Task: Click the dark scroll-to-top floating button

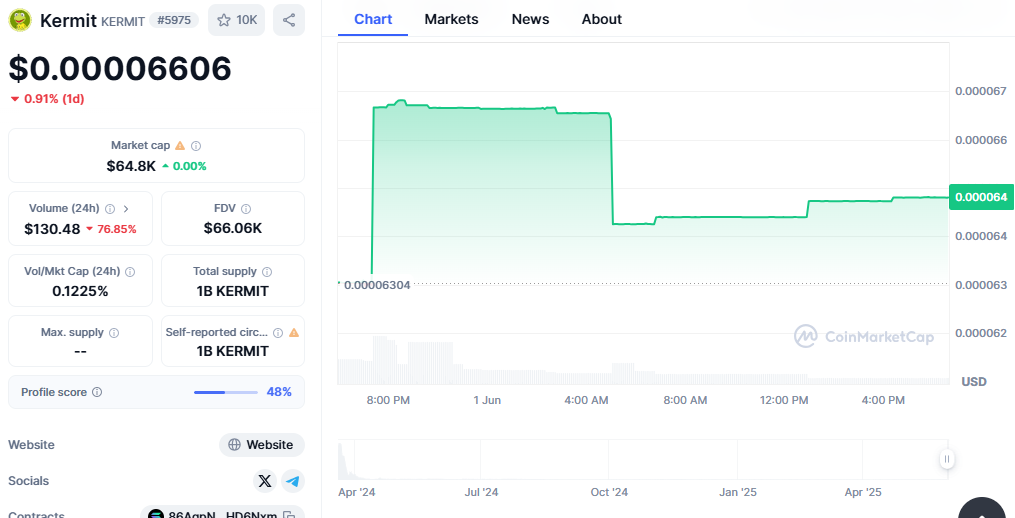Action: [982, 508]
